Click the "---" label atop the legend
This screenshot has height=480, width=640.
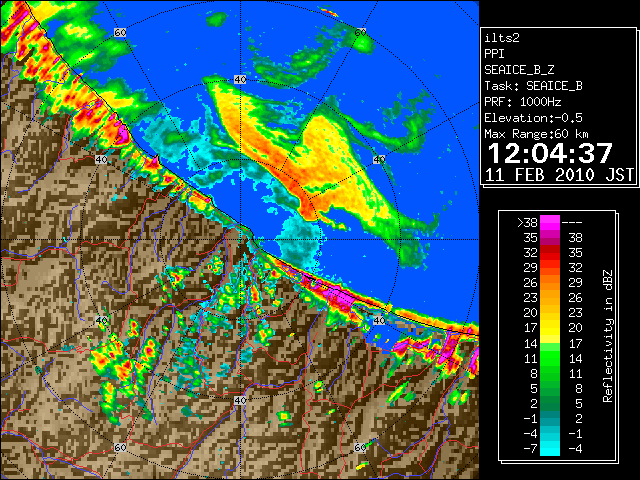point(572,222)
